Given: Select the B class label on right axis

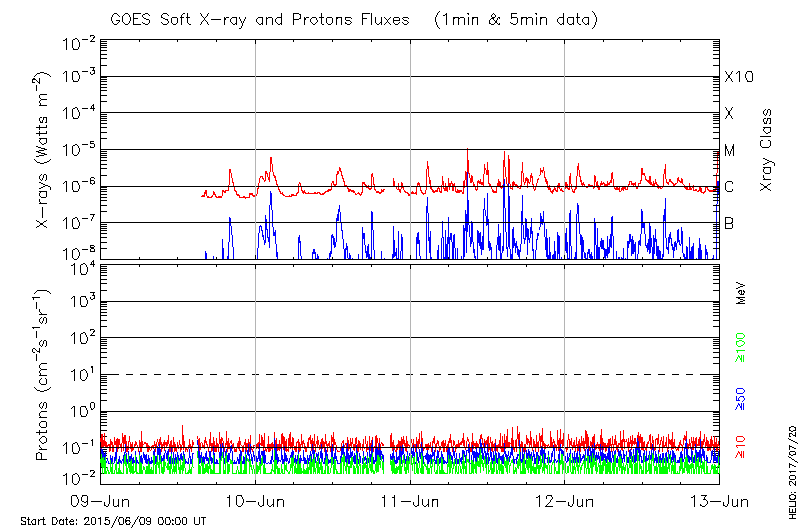Looking at the screenshot, I should (729, 223).
